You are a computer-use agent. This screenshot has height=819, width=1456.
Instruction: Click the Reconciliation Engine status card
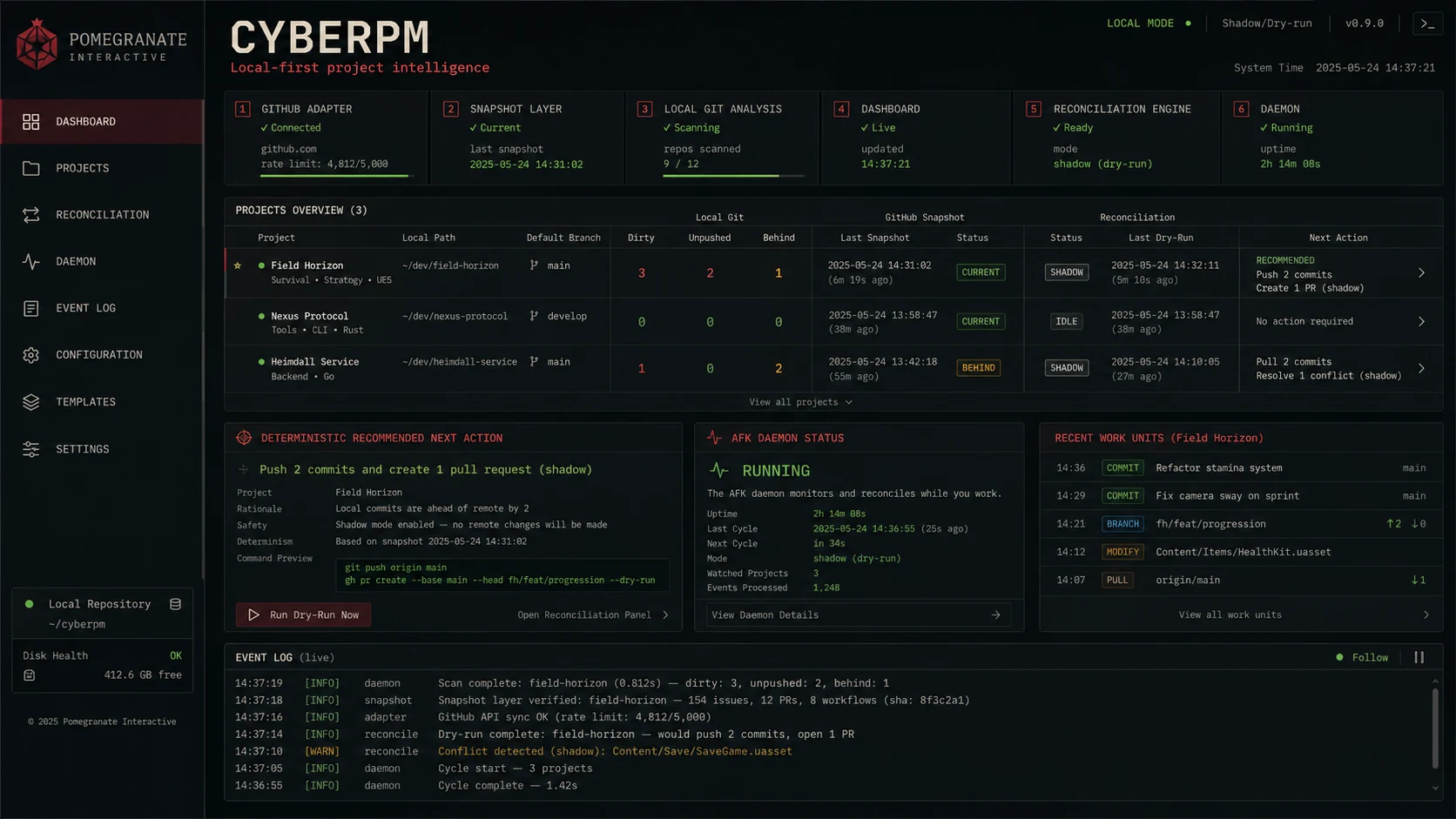point(1116,138)
